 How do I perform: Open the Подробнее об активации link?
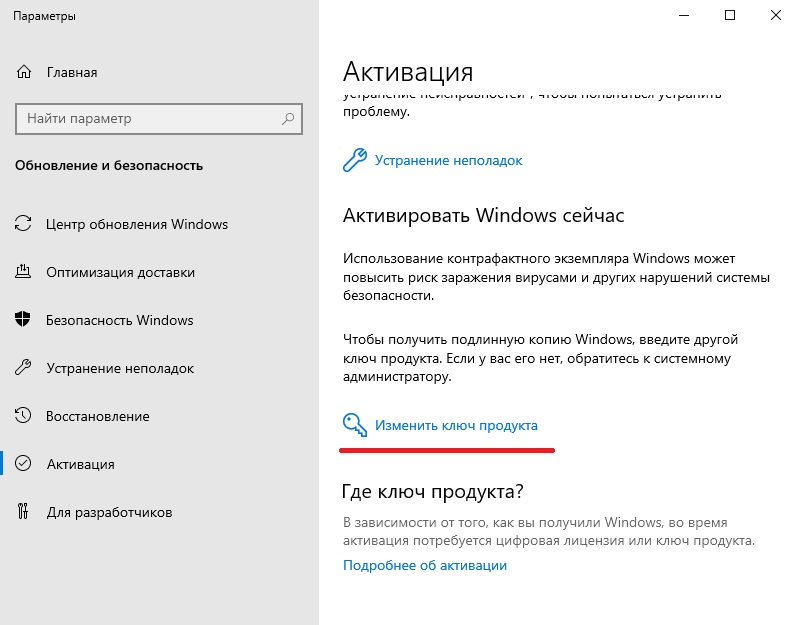pyautogui.click(x=425, y=565)
